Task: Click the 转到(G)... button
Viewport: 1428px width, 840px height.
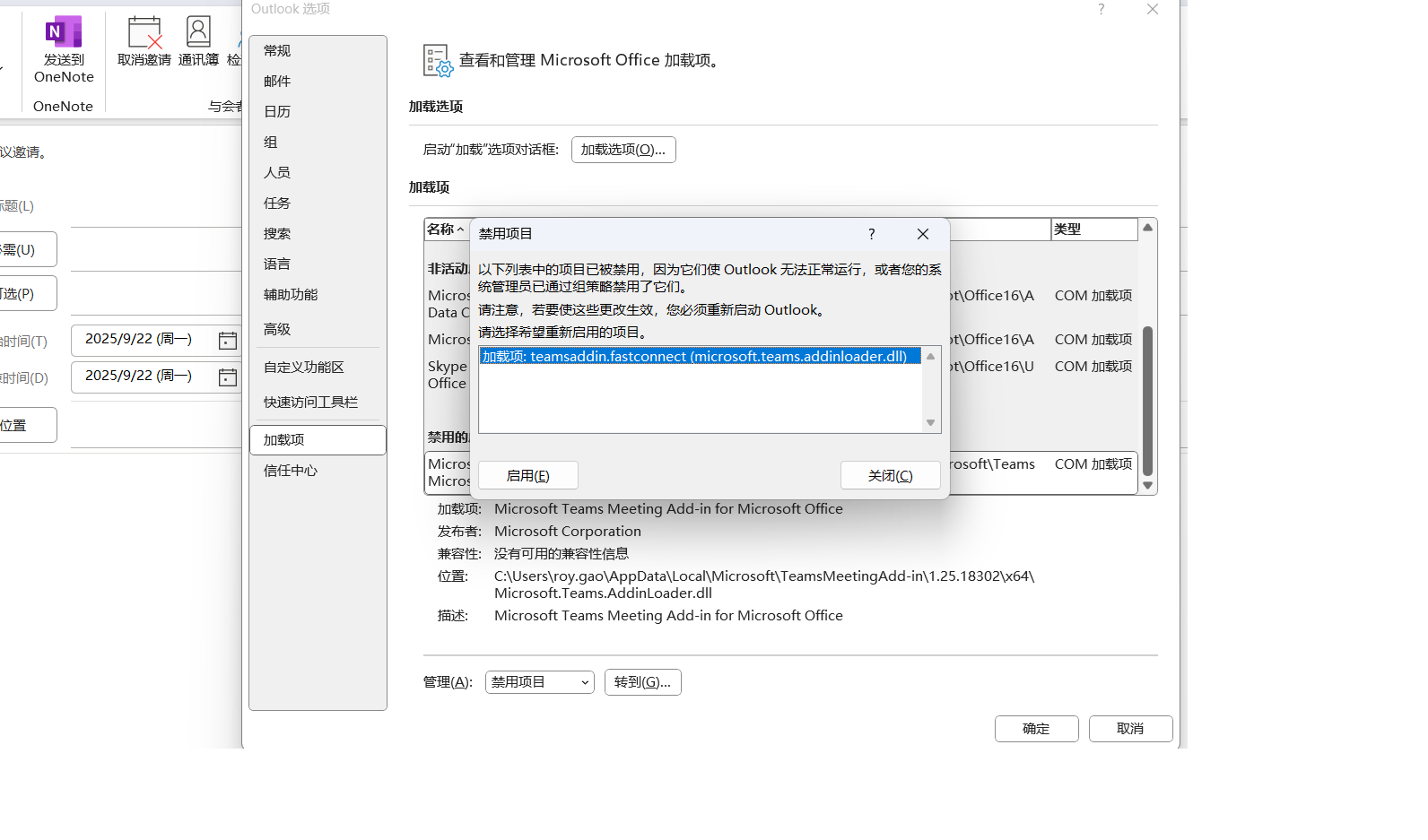Action: coord(642,682)
